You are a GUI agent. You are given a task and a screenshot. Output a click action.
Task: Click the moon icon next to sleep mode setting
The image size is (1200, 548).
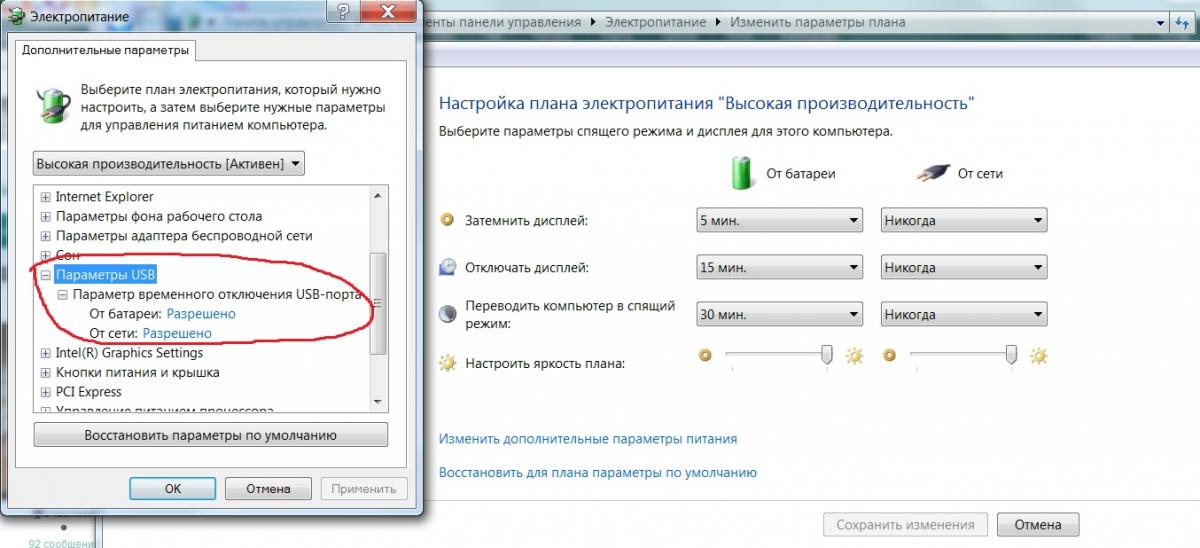click(448, 313)
